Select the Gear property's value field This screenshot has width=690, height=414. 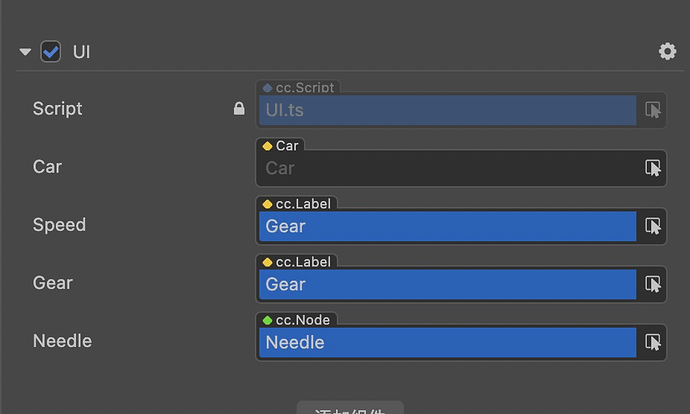[x=446, y=284]
